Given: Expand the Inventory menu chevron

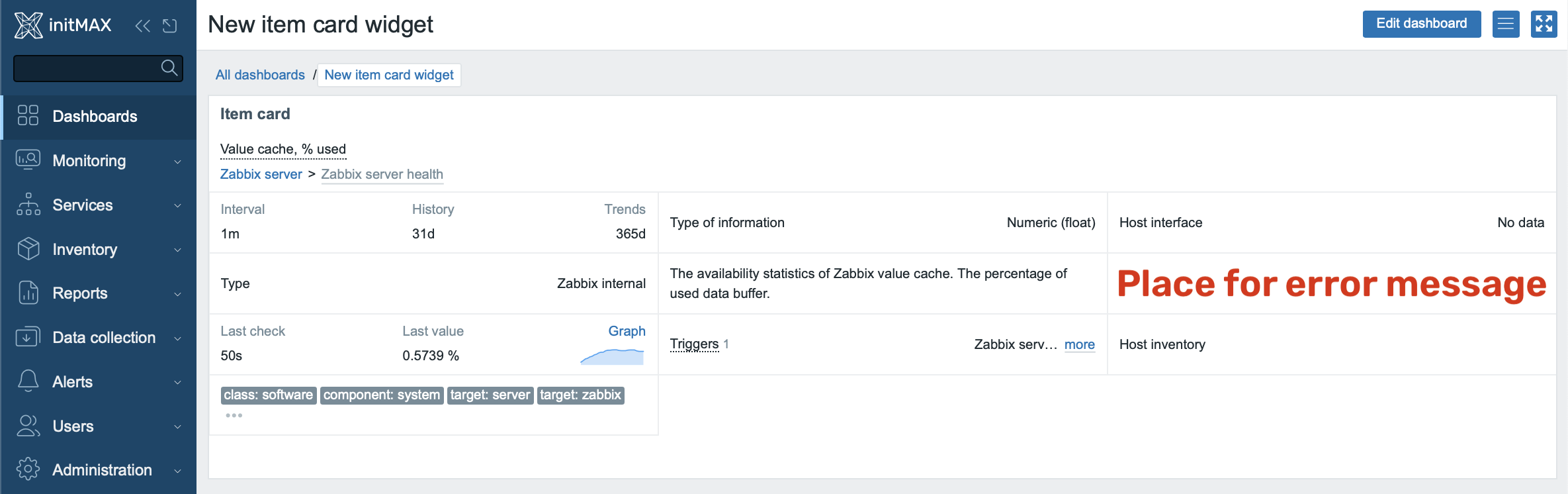Looking at the screenshot, I should click(177, 250).
